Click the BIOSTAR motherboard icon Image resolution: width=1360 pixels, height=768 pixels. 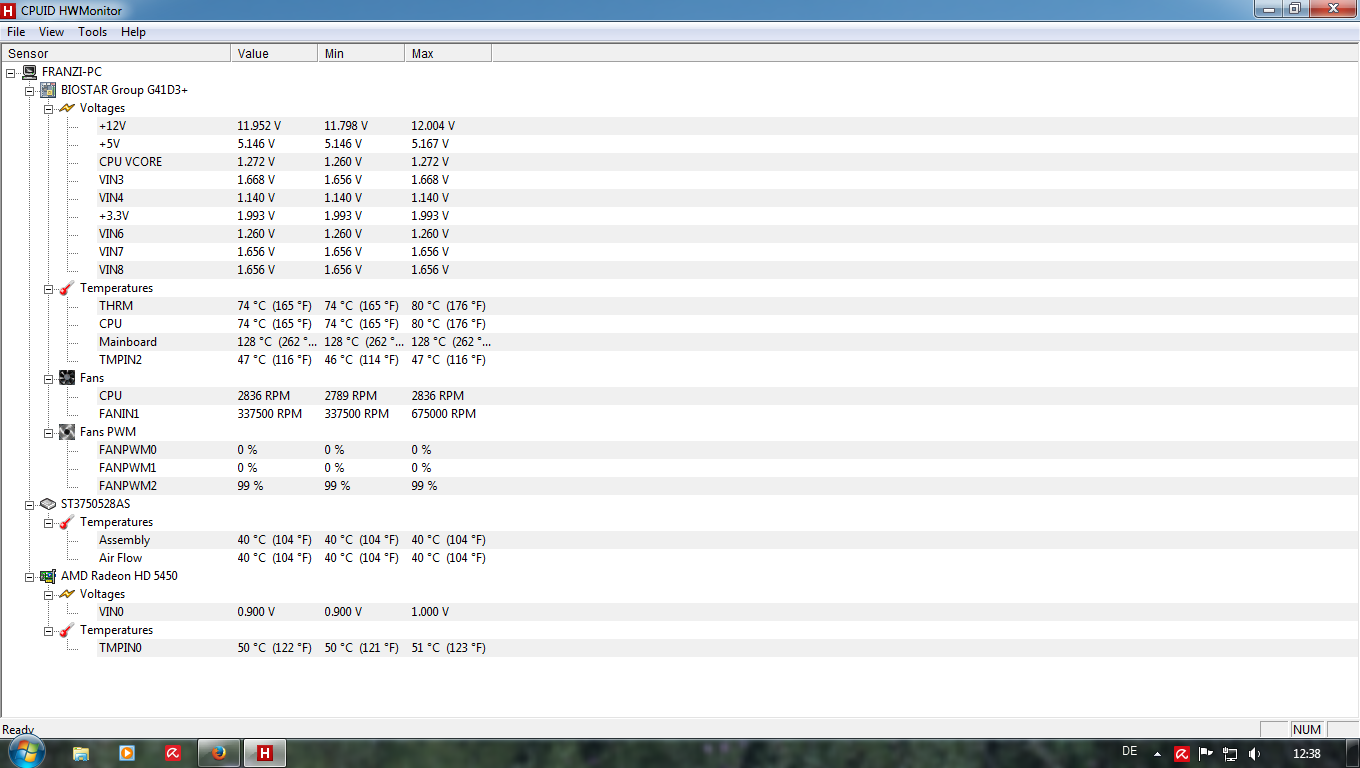click(48, 90)
